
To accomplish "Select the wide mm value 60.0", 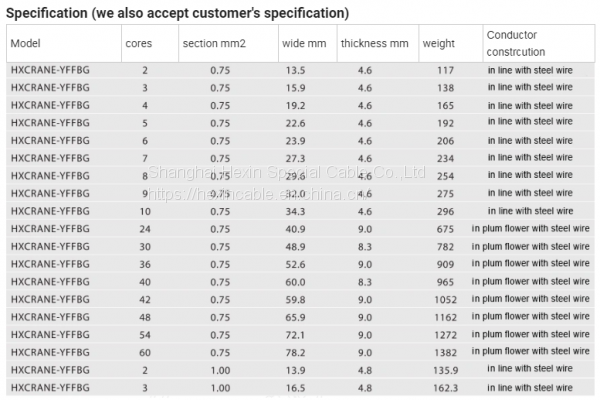I will coord(296,282).
